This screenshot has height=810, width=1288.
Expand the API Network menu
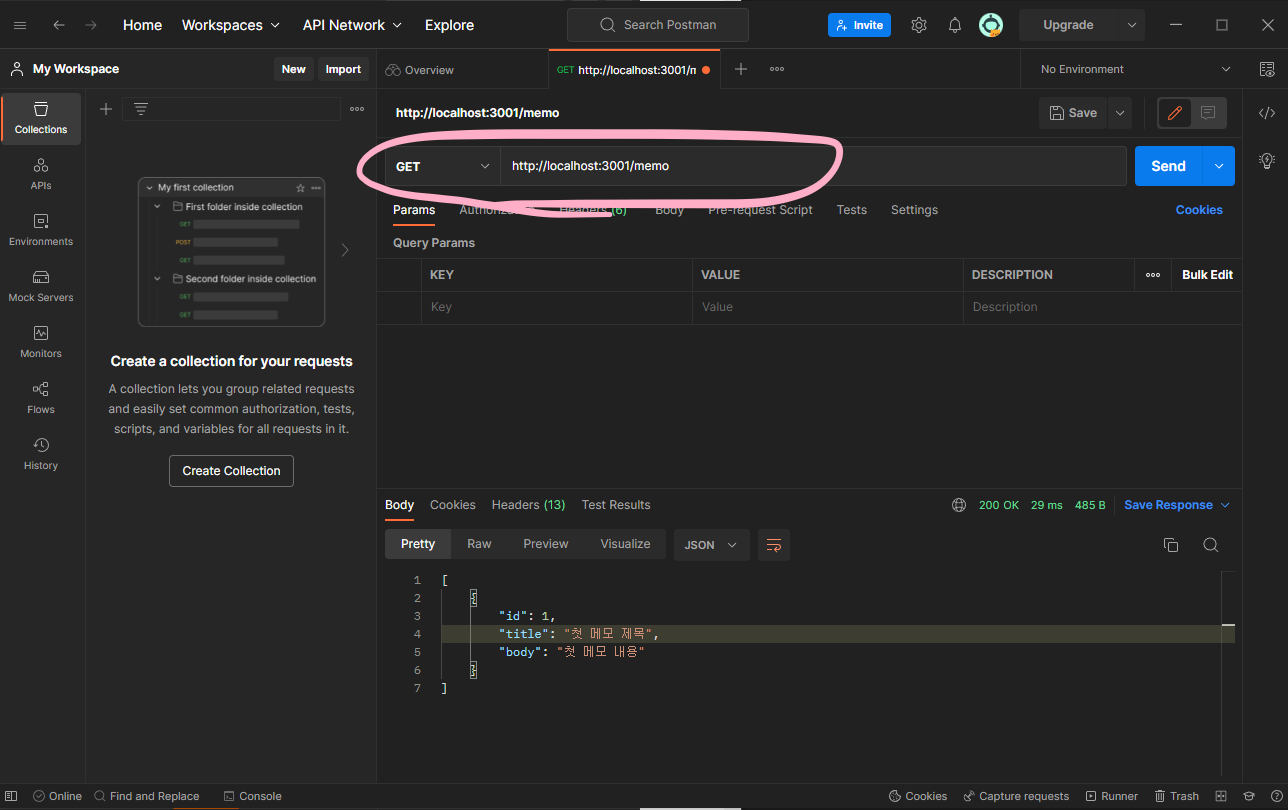[x=352, y=25]
